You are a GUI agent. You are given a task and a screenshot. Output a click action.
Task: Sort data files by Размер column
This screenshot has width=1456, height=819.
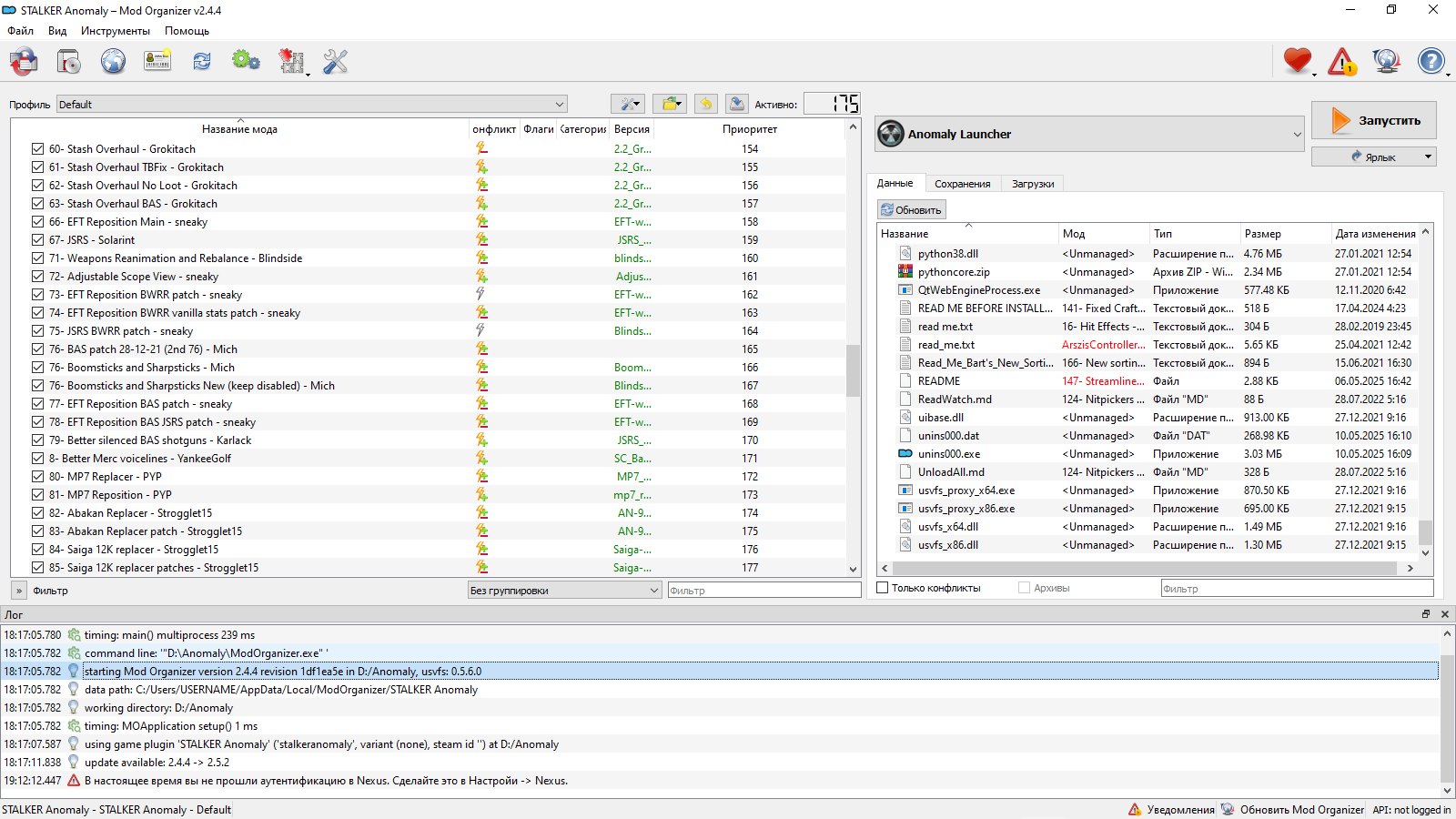(1284, 233)
